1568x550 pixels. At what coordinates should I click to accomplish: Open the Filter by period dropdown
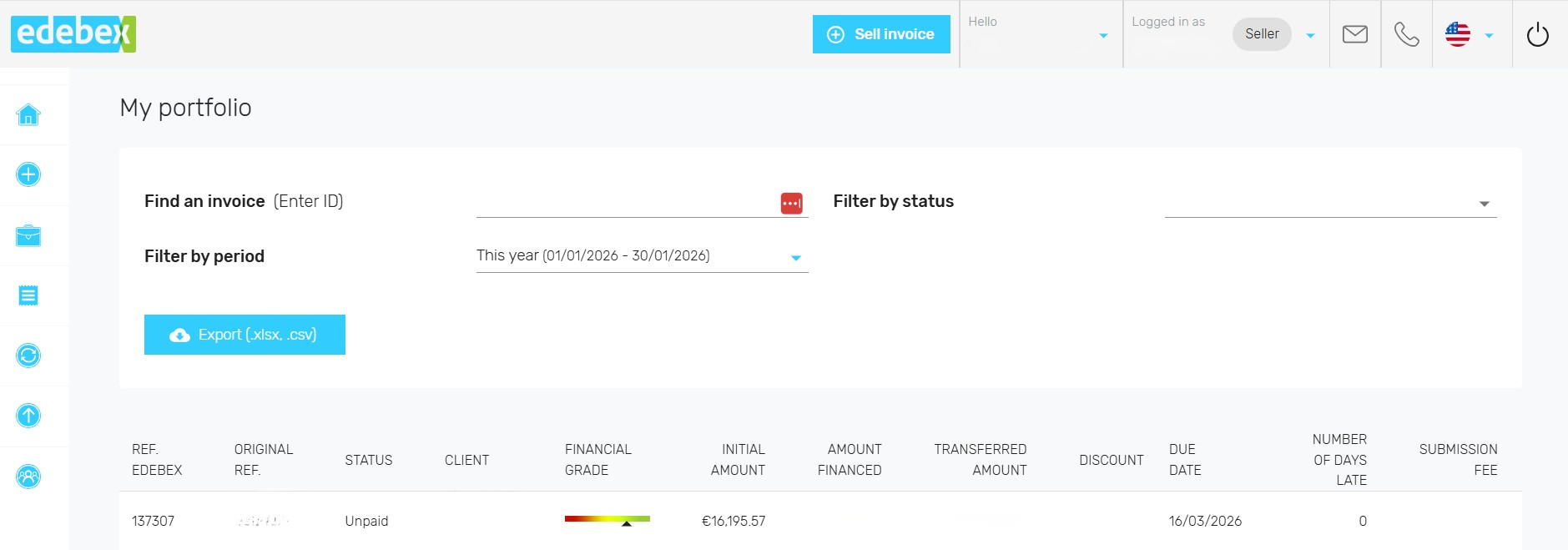(641, 256)
